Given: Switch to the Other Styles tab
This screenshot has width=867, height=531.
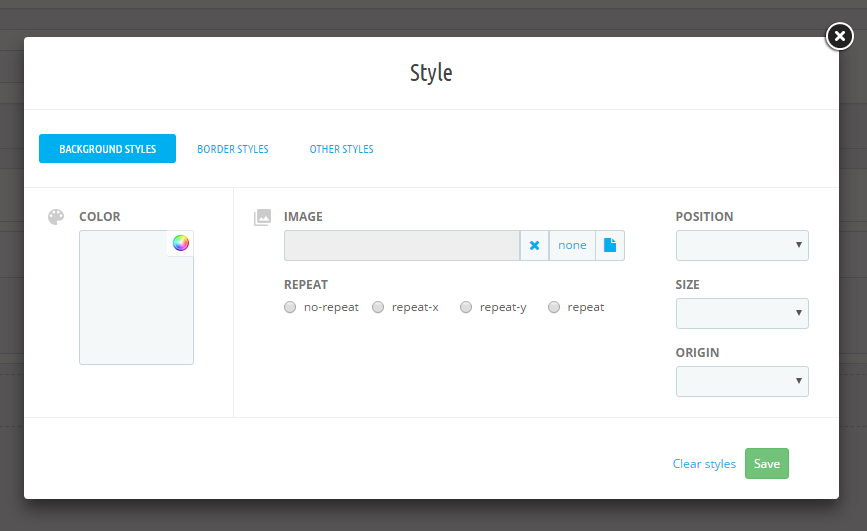Looking at the screenshot, I should pyautogui.click(x=341, y=149).
